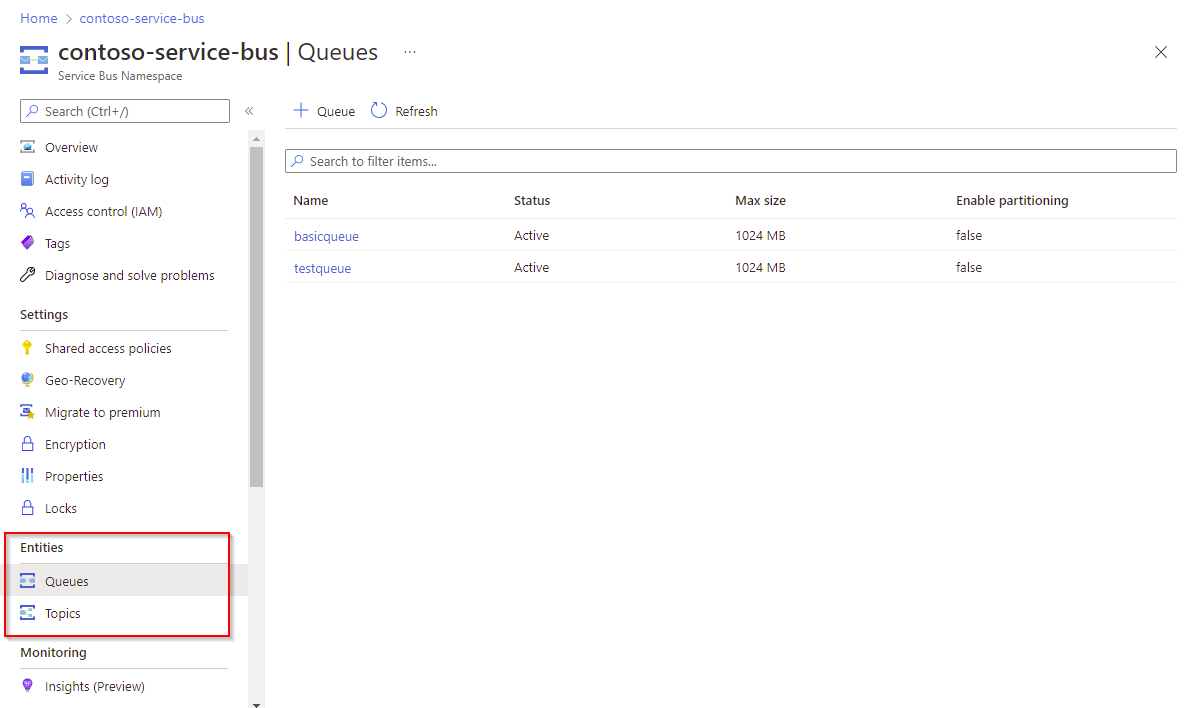The image size is (1197, 708).
Task: Create a new Queue
Action: pos(323,111)
